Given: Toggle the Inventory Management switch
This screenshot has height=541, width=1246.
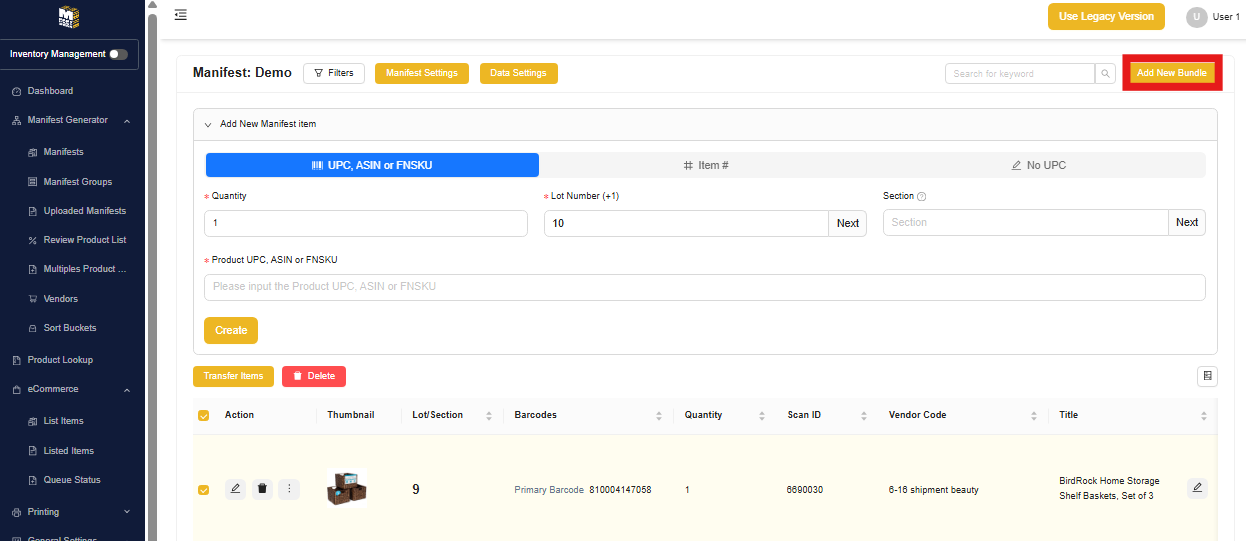Looking at the screenshot, I should (118, 54).
